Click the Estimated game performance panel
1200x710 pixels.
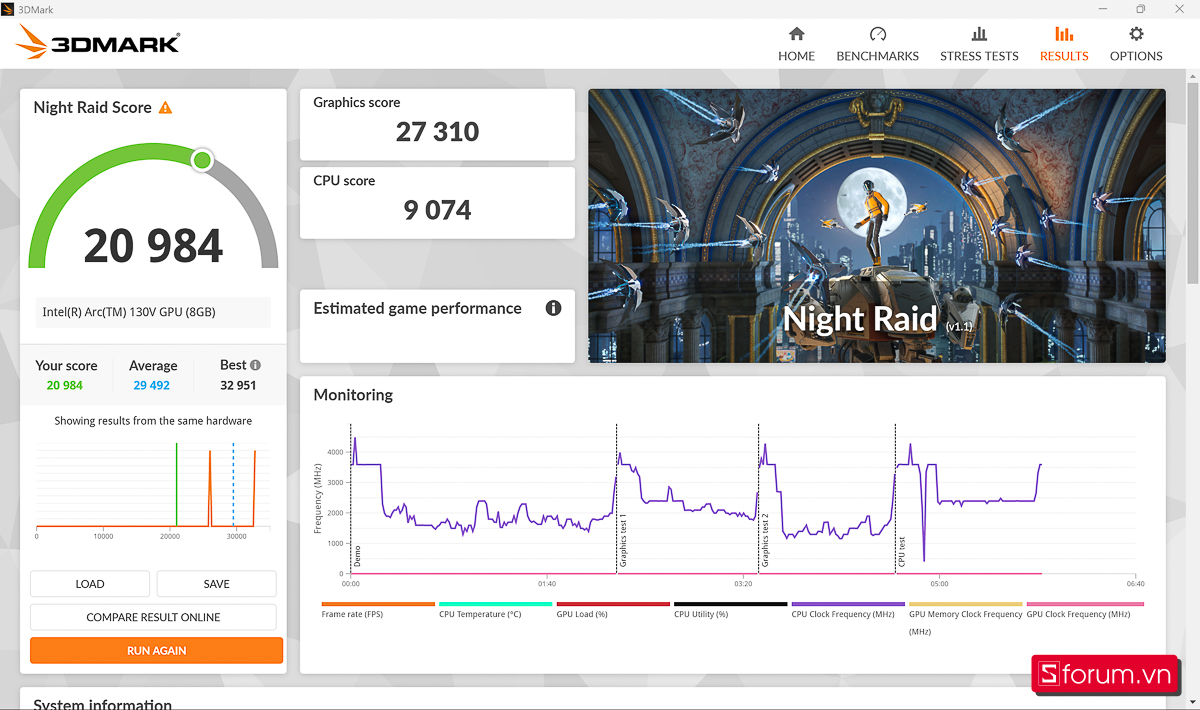[x=437, y=326]
